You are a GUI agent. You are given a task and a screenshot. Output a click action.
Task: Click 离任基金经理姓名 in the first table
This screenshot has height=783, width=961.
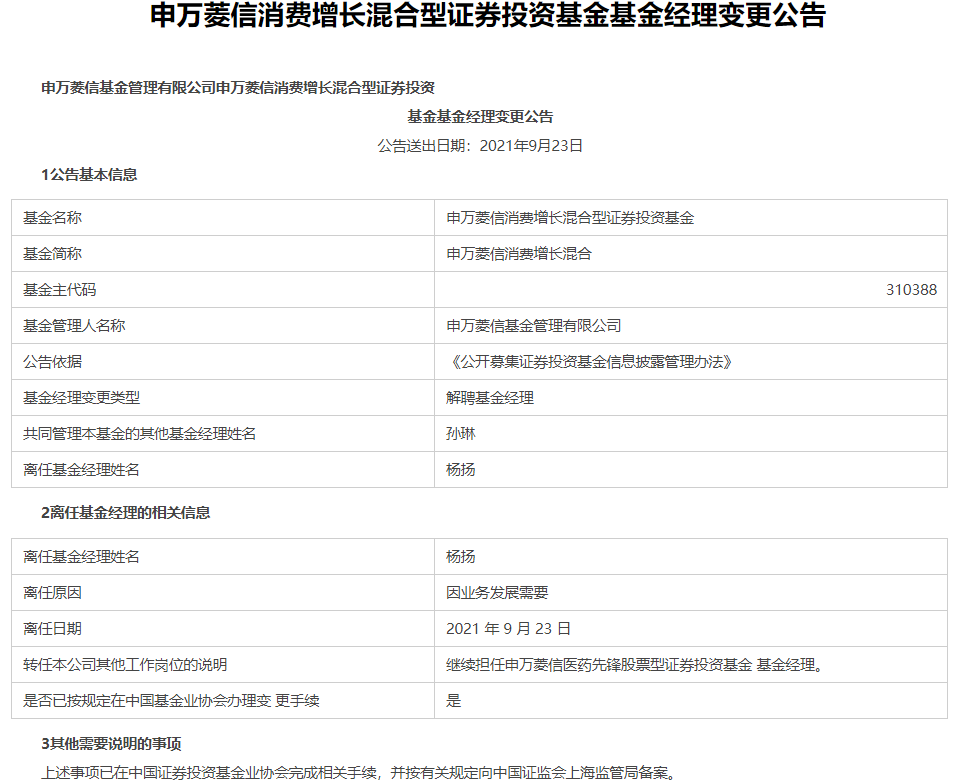[82, 470]
